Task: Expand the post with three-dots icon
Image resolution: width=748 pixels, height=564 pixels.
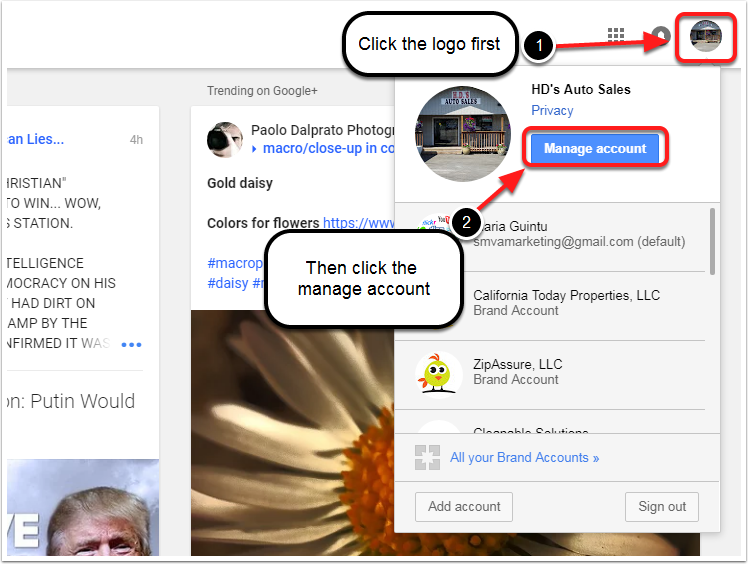Action: tap(131, 345)
